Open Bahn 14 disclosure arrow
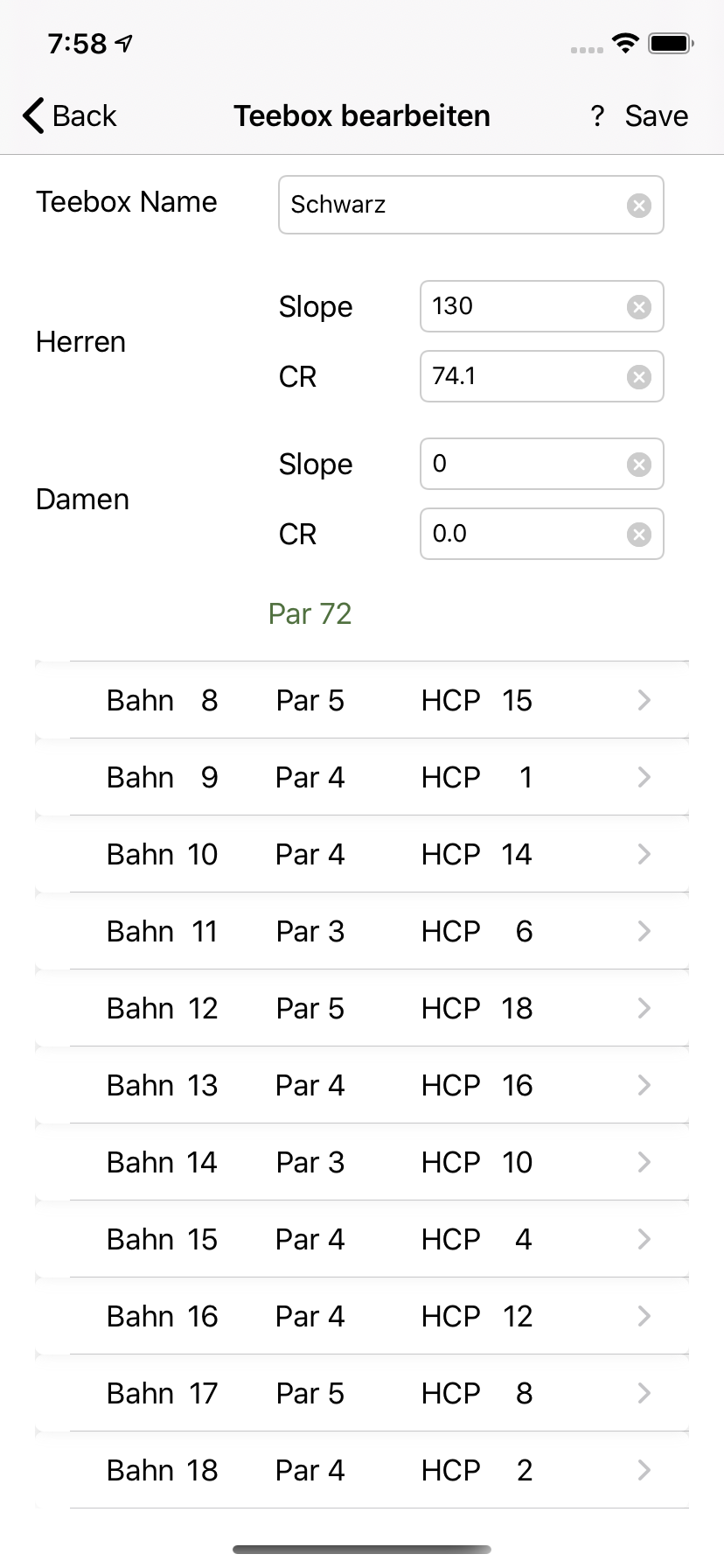 click(x=644, y=1162)
